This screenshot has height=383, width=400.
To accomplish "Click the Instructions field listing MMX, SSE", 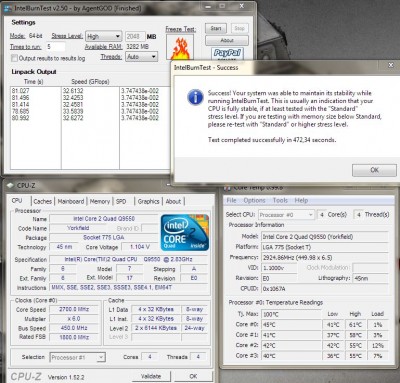I will tap(129, 287).
